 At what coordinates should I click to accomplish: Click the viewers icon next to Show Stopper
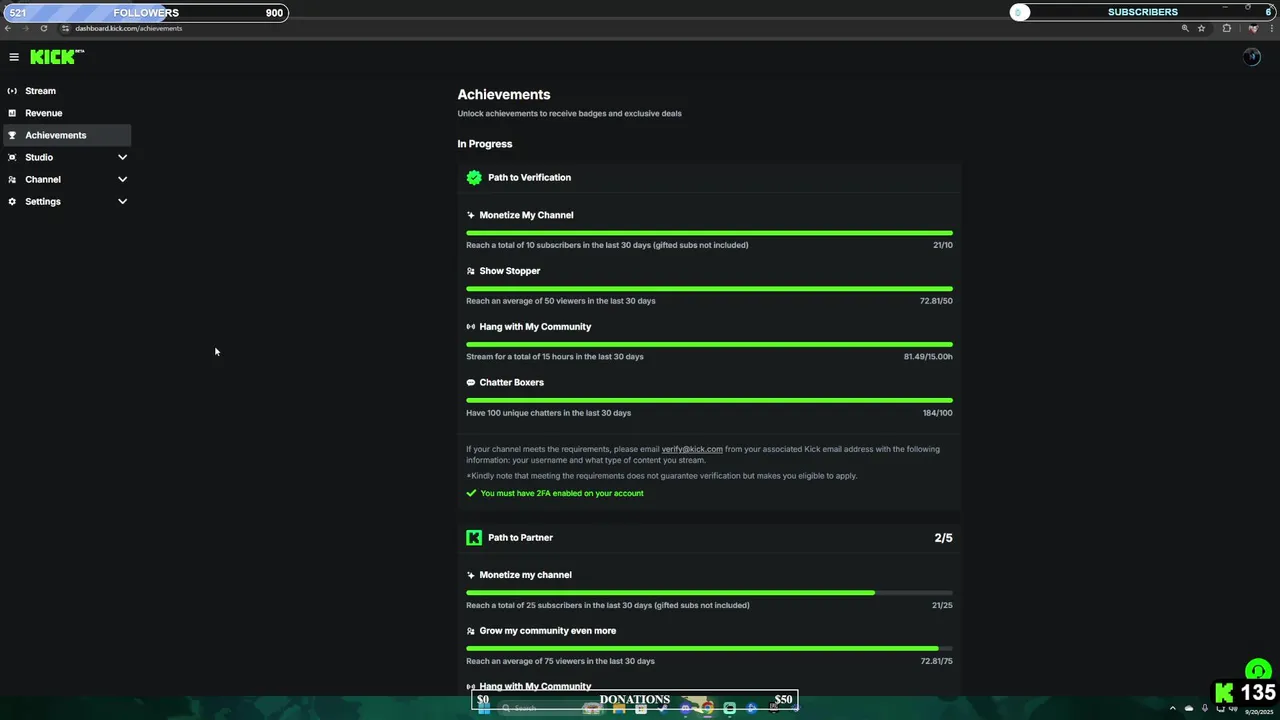click(x=471, y=271)
